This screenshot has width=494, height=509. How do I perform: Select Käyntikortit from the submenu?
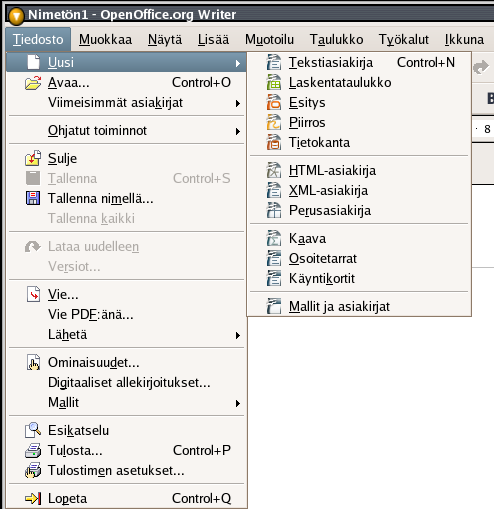359,278
